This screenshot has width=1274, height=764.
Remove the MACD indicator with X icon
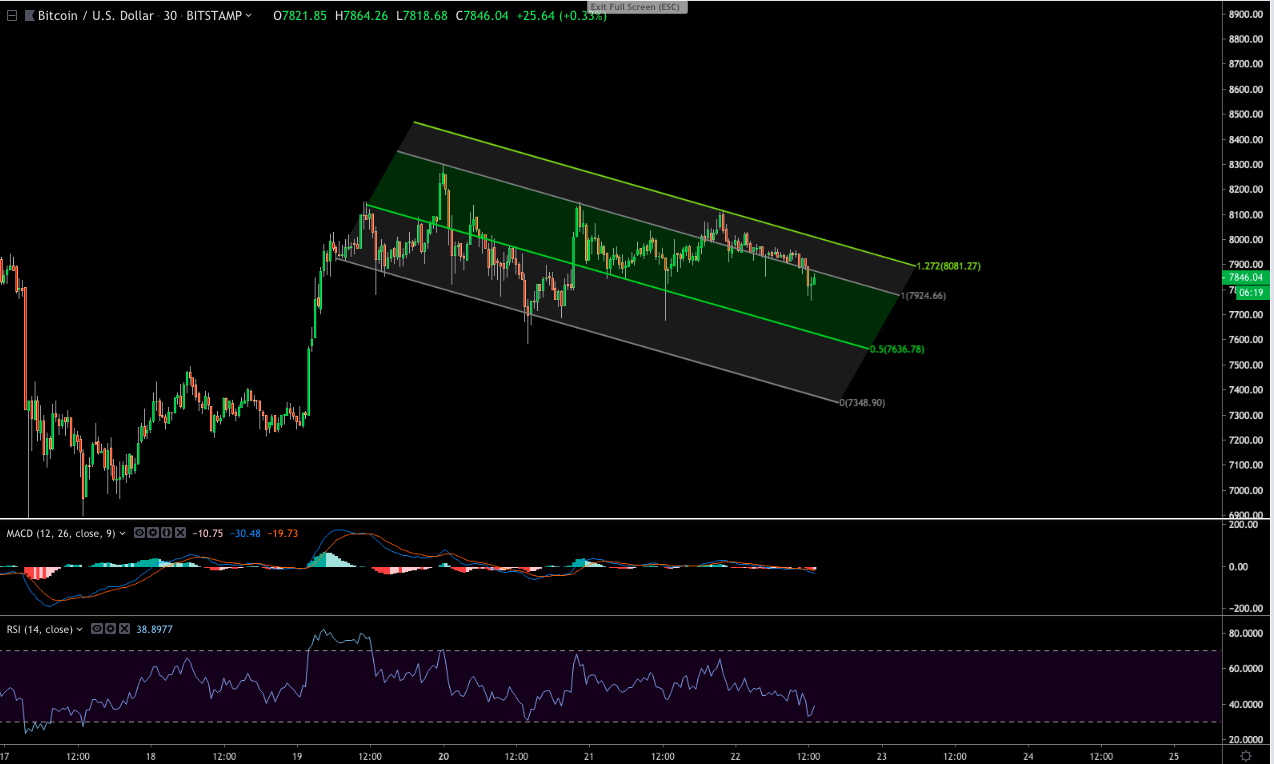pyautogui.click(x=179, y=533)
